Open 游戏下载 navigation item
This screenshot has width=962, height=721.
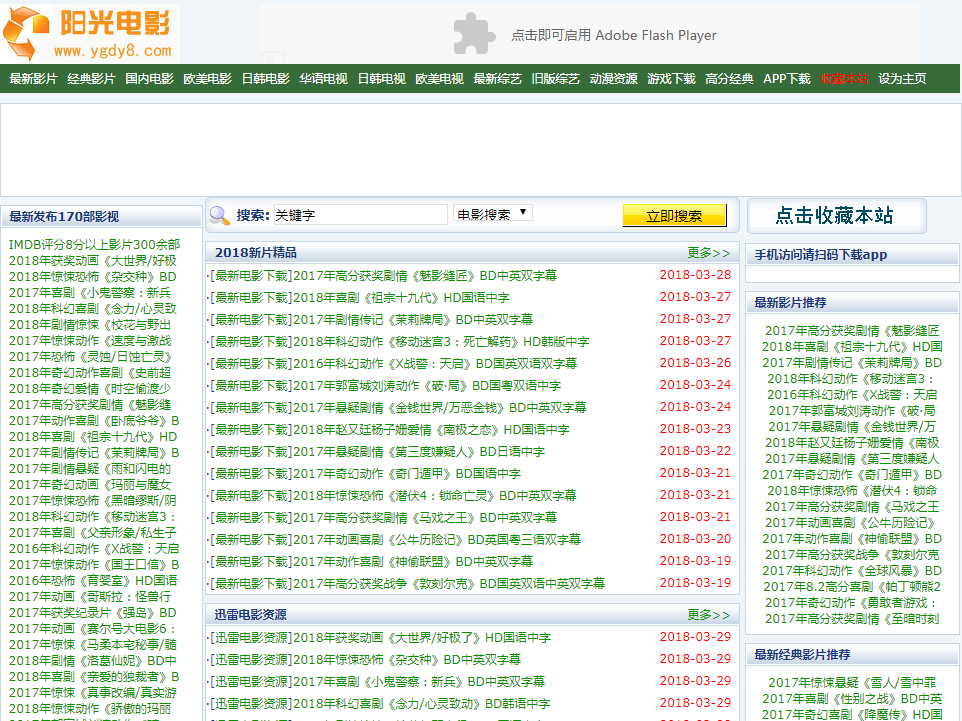(671, 79)
